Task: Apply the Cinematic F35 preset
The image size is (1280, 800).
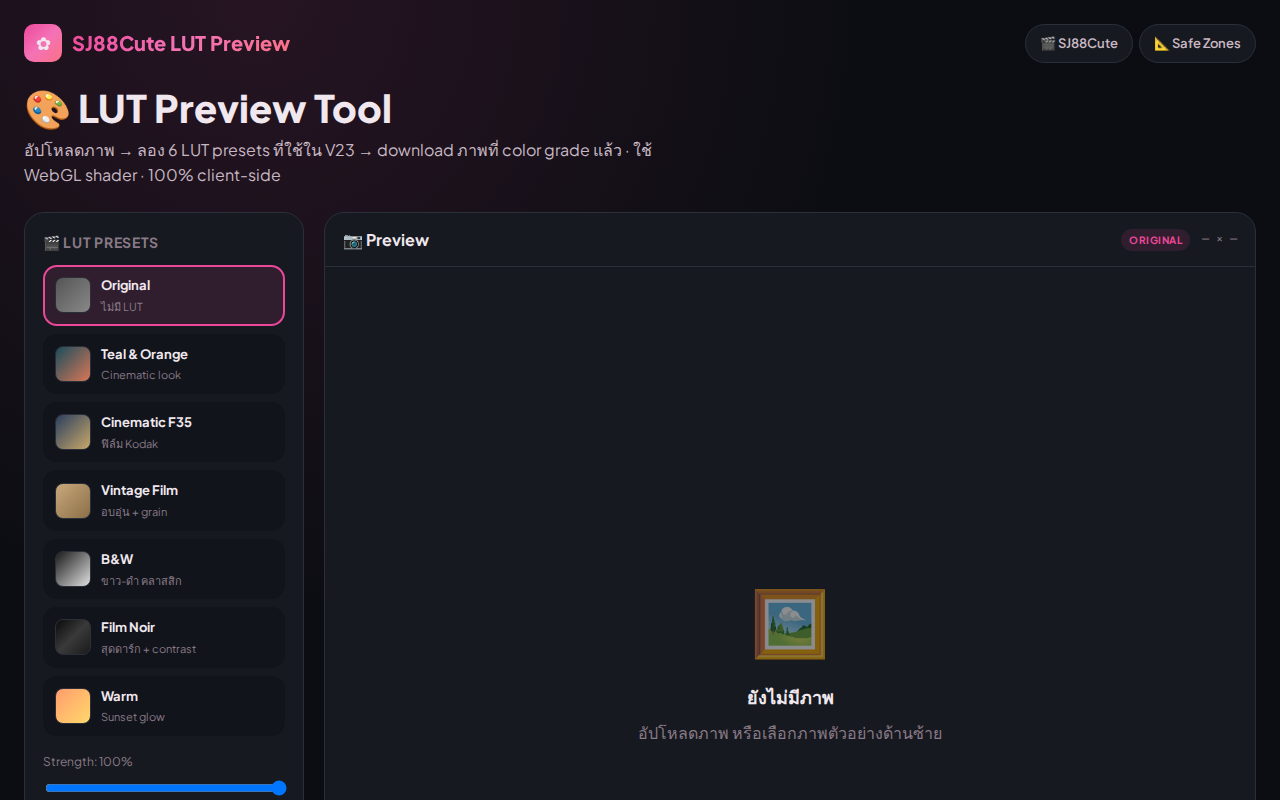Action: click(x=164, y=432)
